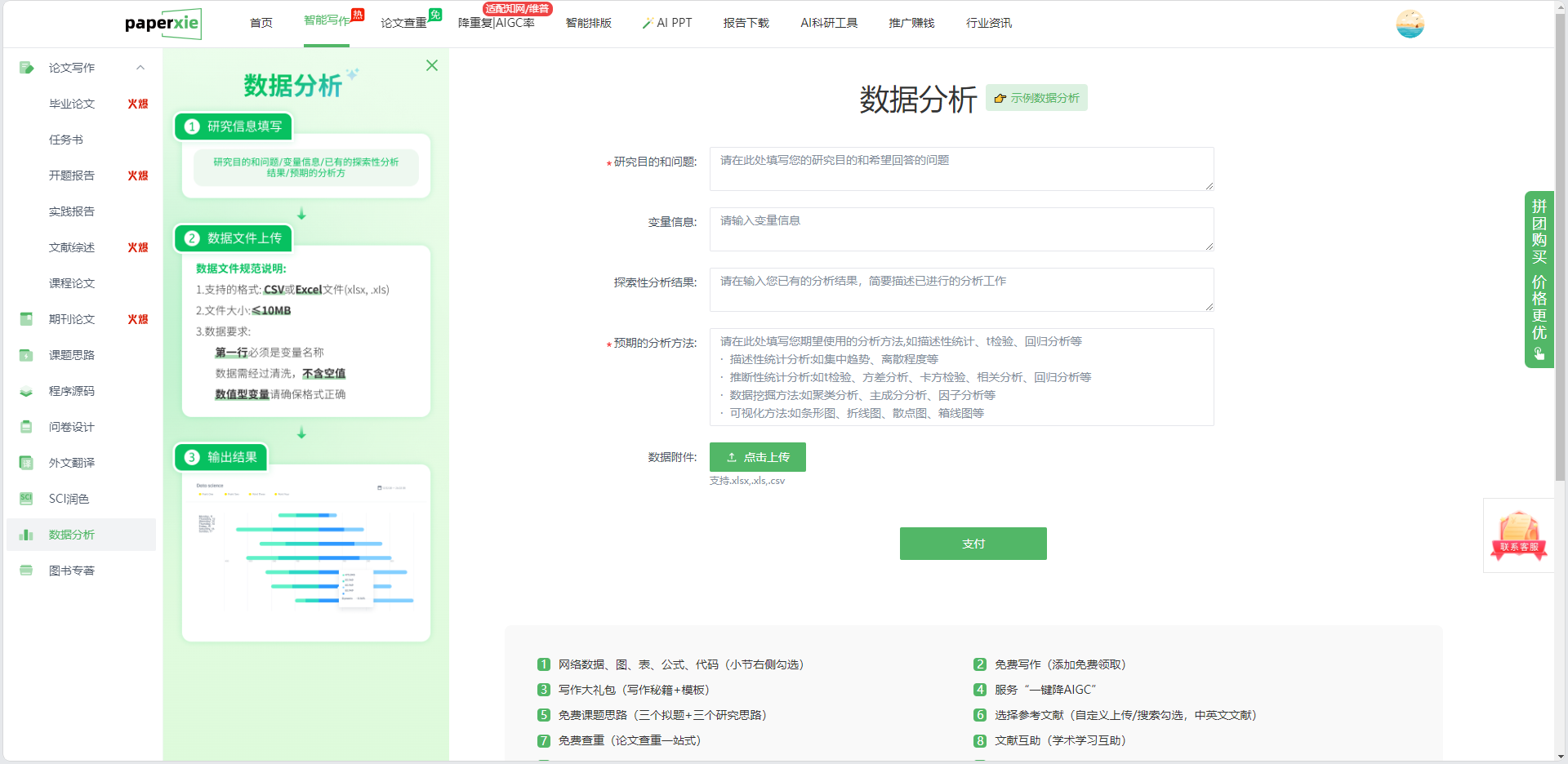1568x764 pixels.
Task: Open the 程序源码 tool icon
Action: click(x=25, y=391)
